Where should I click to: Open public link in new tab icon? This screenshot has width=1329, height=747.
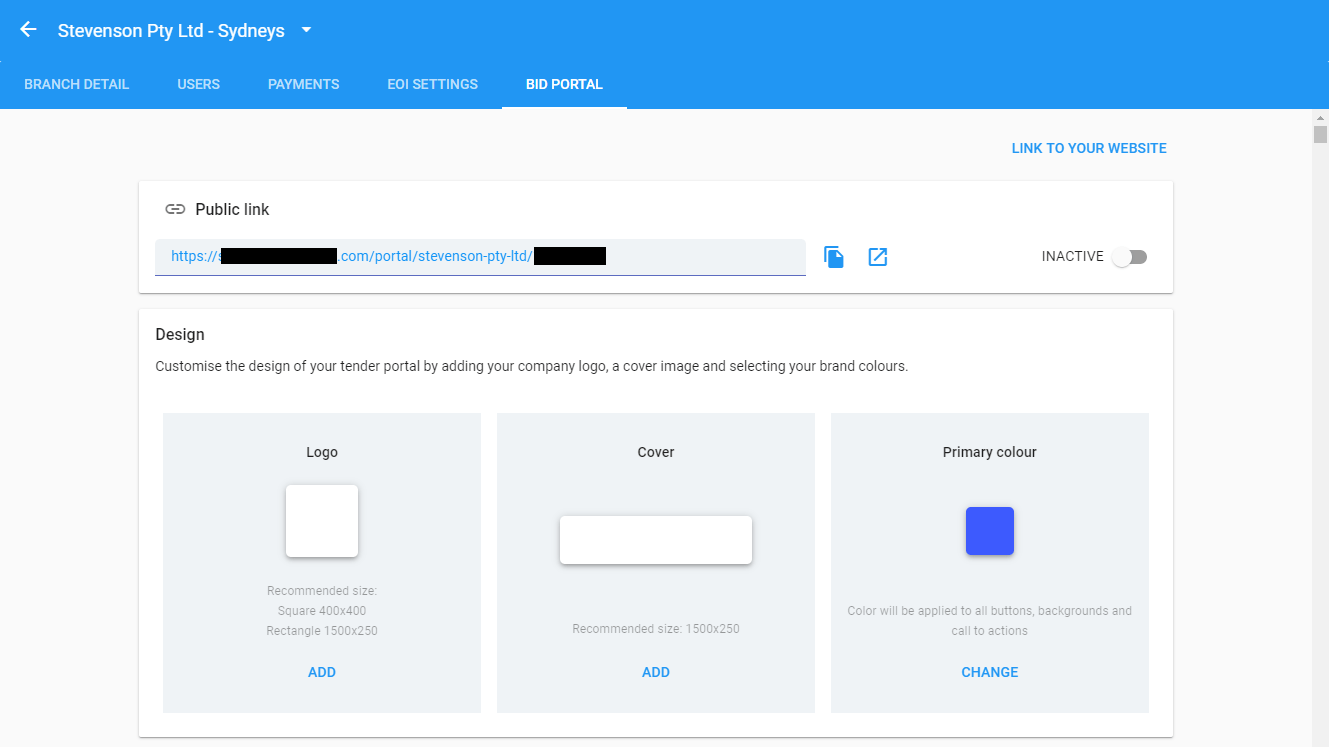(877, 256)
